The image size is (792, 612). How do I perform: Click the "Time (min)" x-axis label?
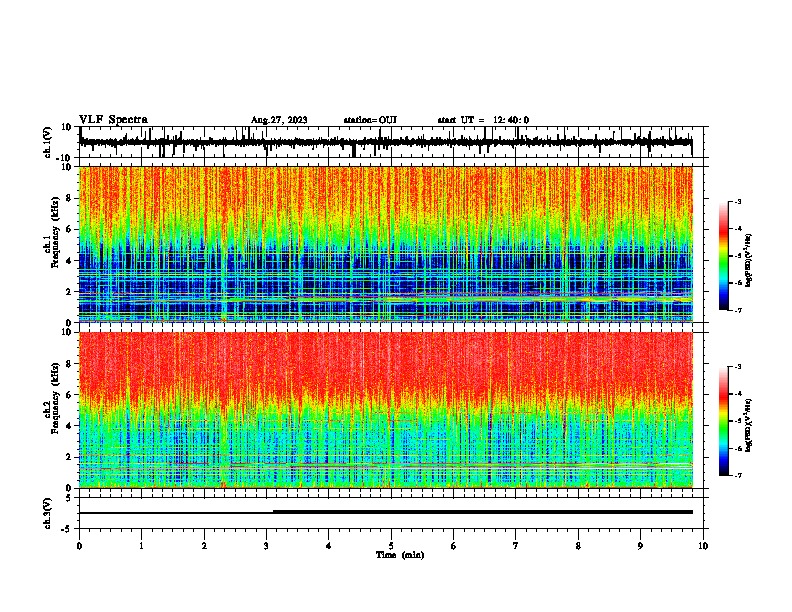[400, 555]
